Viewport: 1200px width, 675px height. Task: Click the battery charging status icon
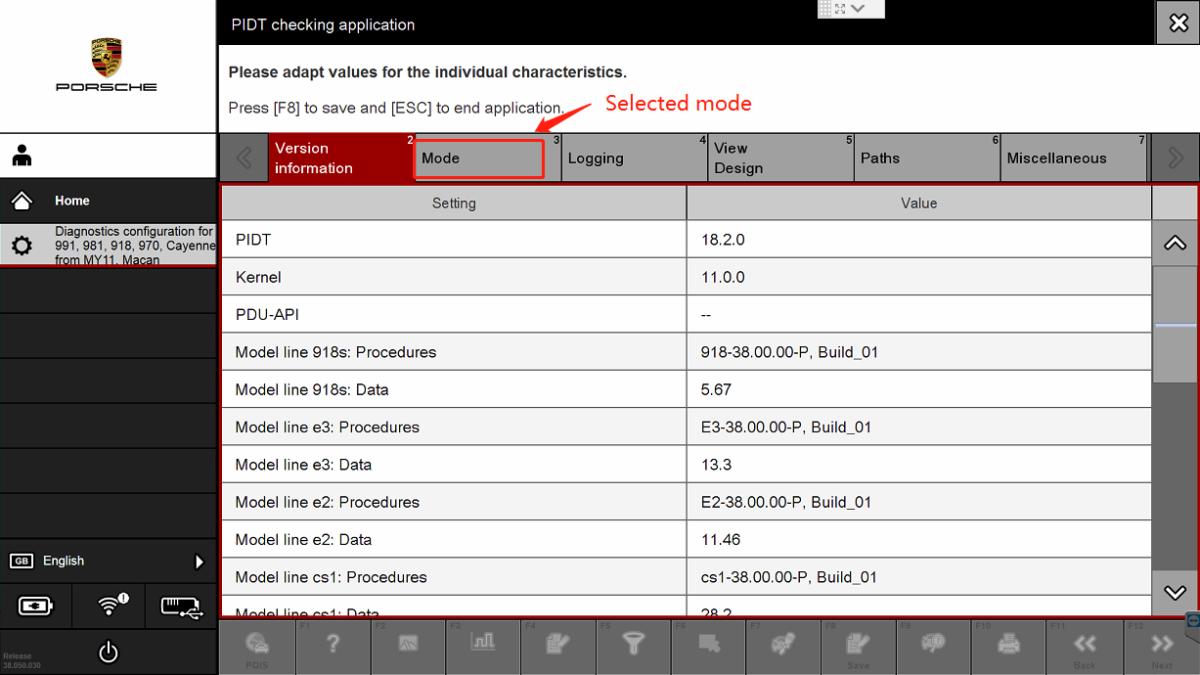(36, 606)
